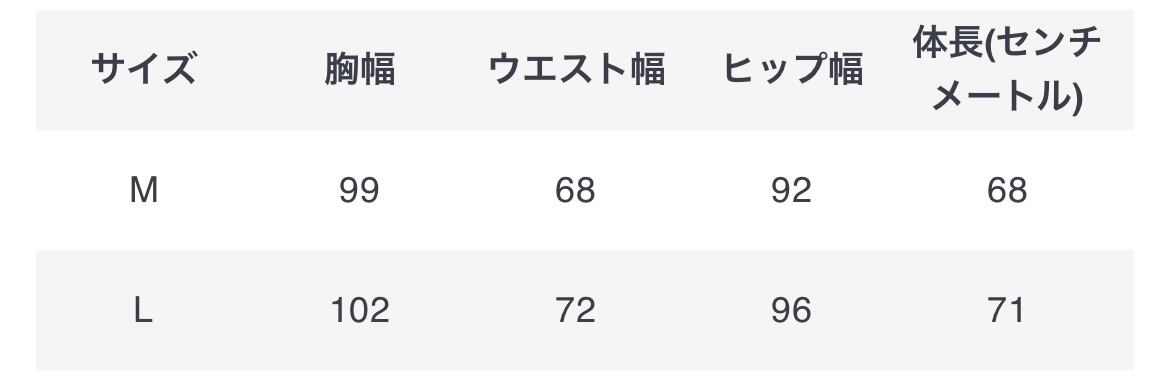Click chest width value 102
This screenshot has height=379, width=1170.
359,310
